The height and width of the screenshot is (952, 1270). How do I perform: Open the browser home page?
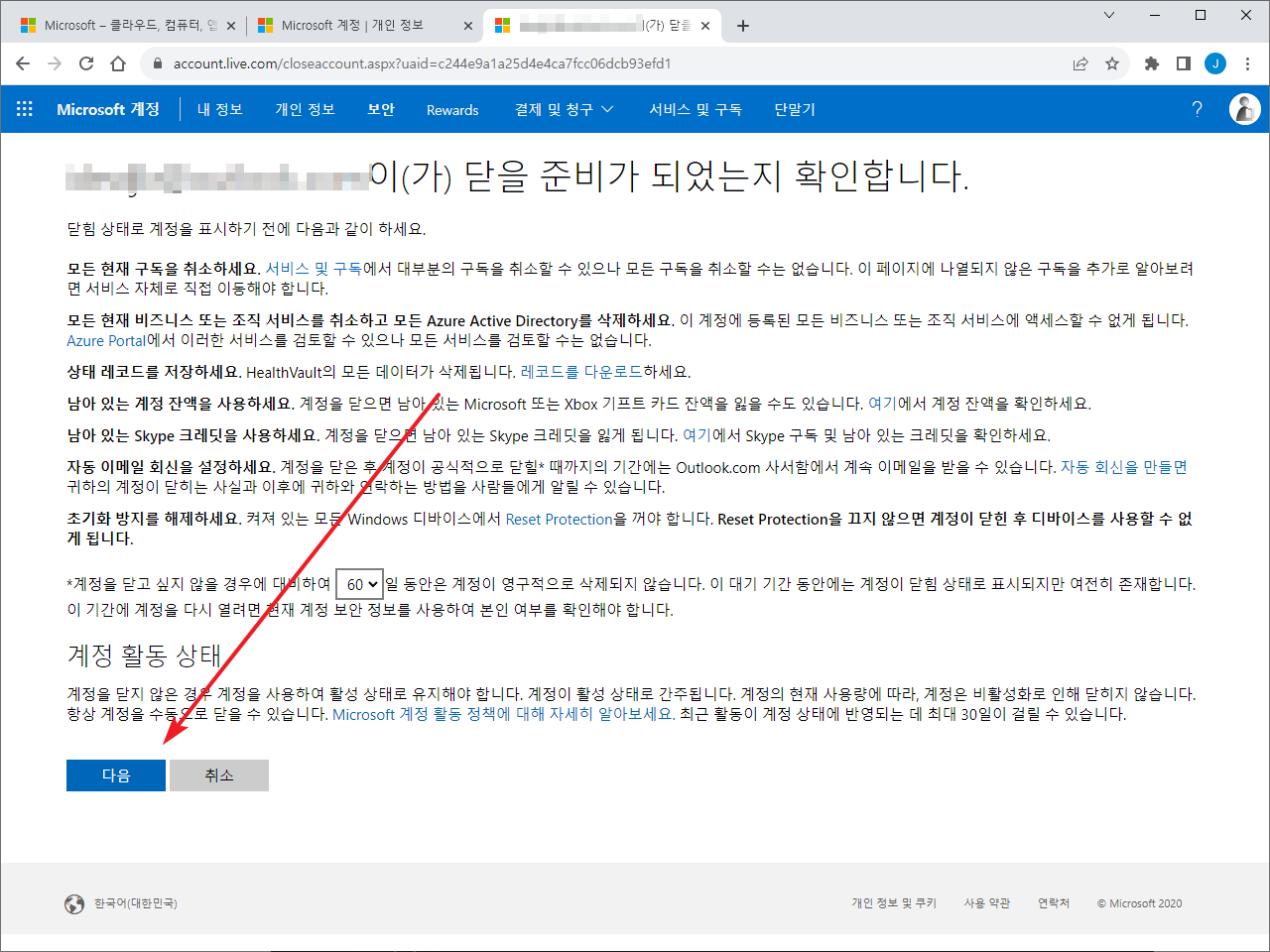click(118, 63)
